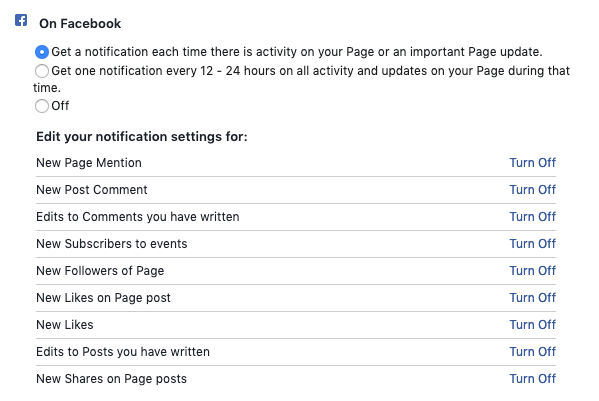
Task: Turn off New Page Mention notifications
Action: point(533,163)
